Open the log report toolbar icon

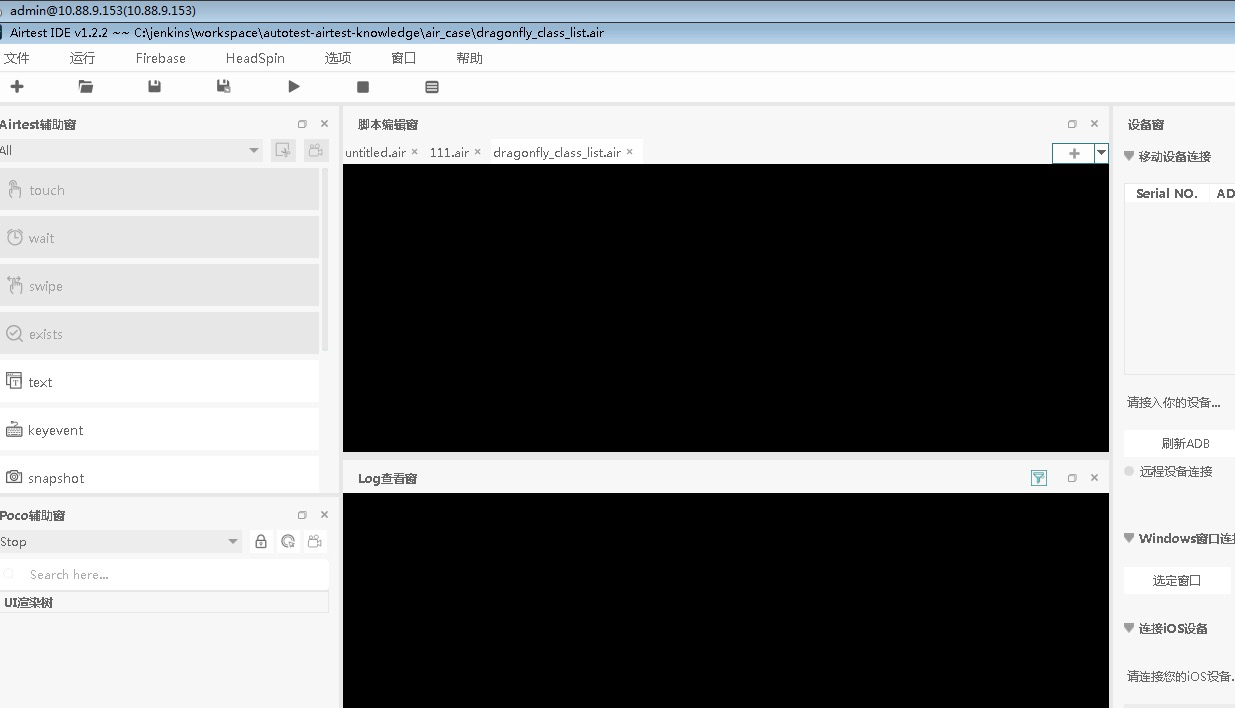click(432, 87)
